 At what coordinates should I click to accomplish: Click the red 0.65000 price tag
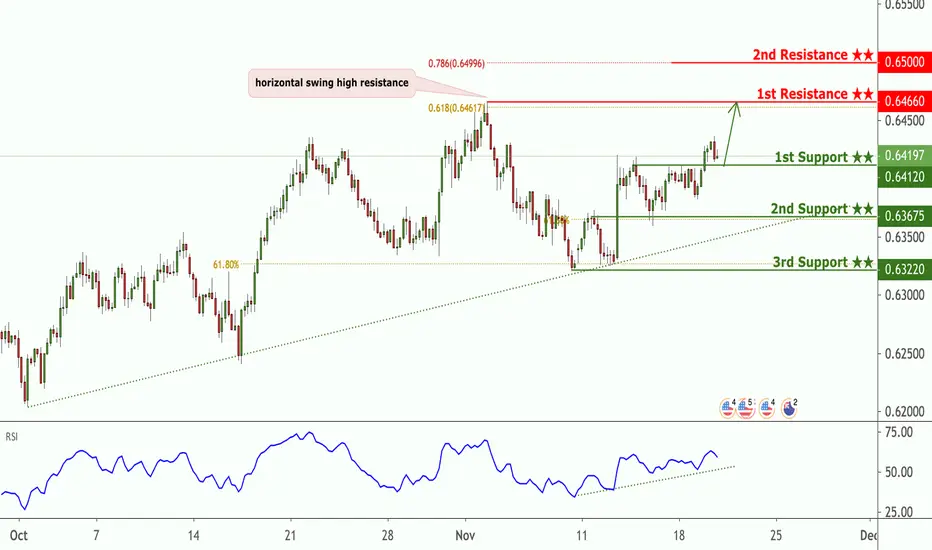tap(905, 62)
